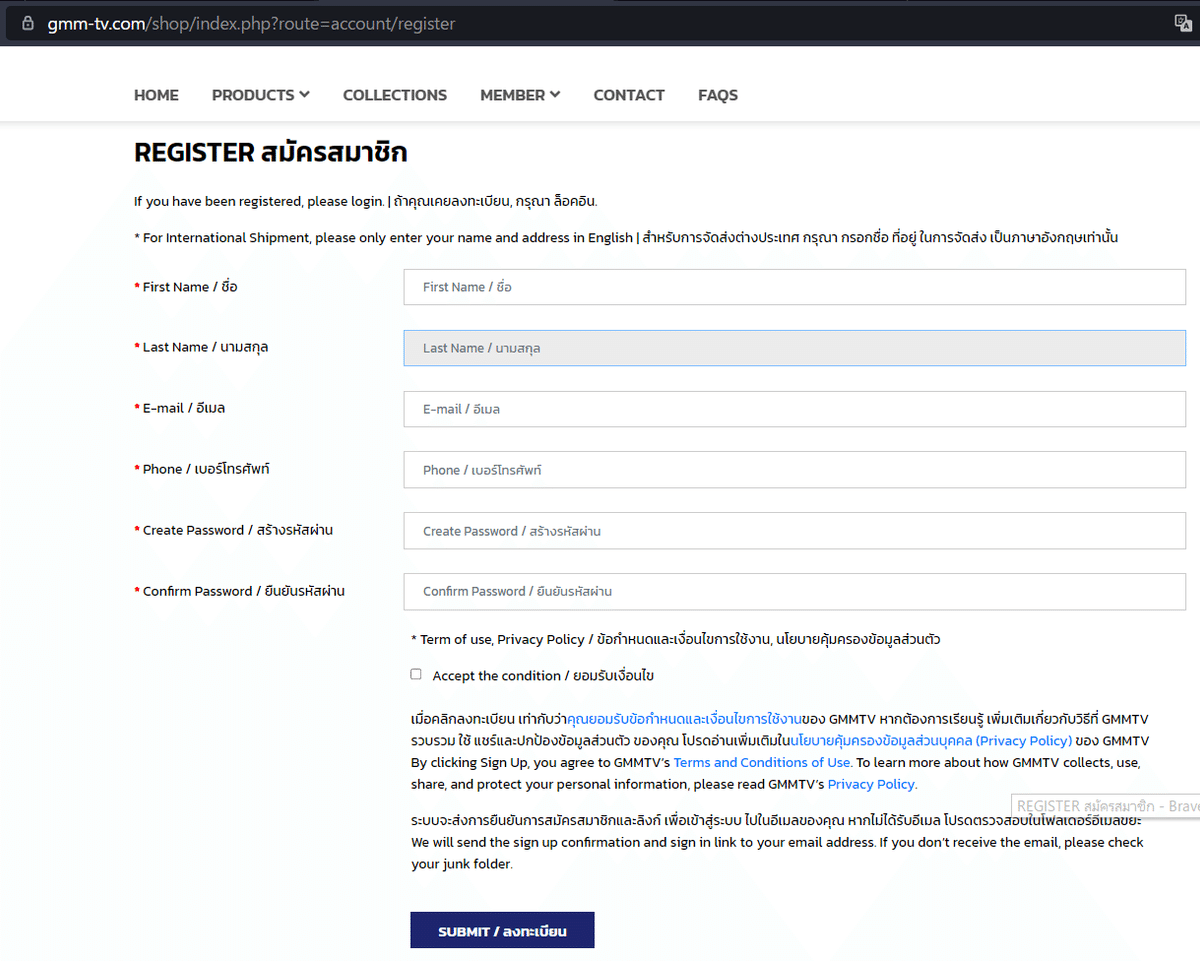
Task: Open the Terms and Conditions of Use link
Action: click(763, 762)
